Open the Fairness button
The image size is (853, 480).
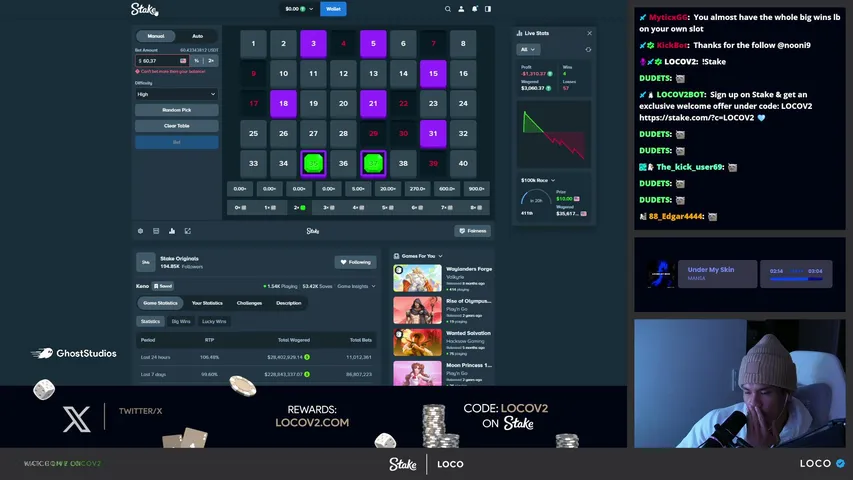tap(473, 231)
